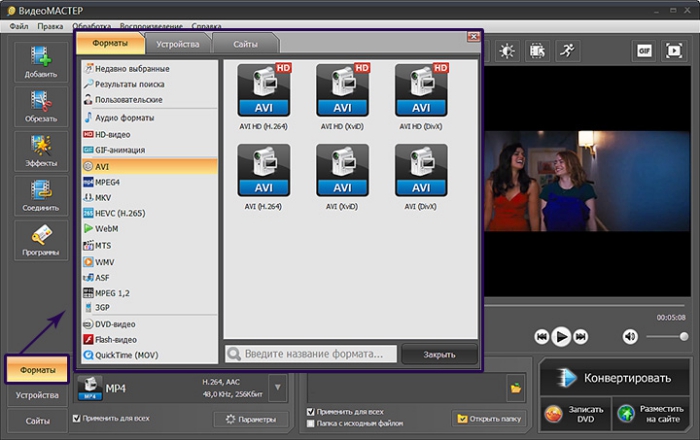The height and width of the screenshot is (440, 700).
Task: Click the video progress bar
Action: 585,306
